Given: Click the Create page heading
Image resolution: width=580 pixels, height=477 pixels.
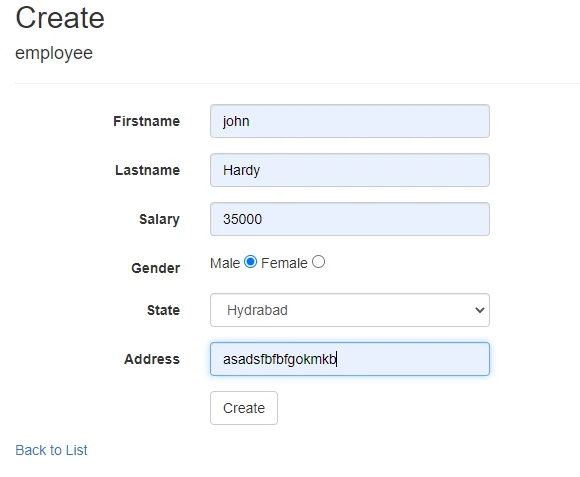Looking at the screenshot, I should [x=60, y=18].
